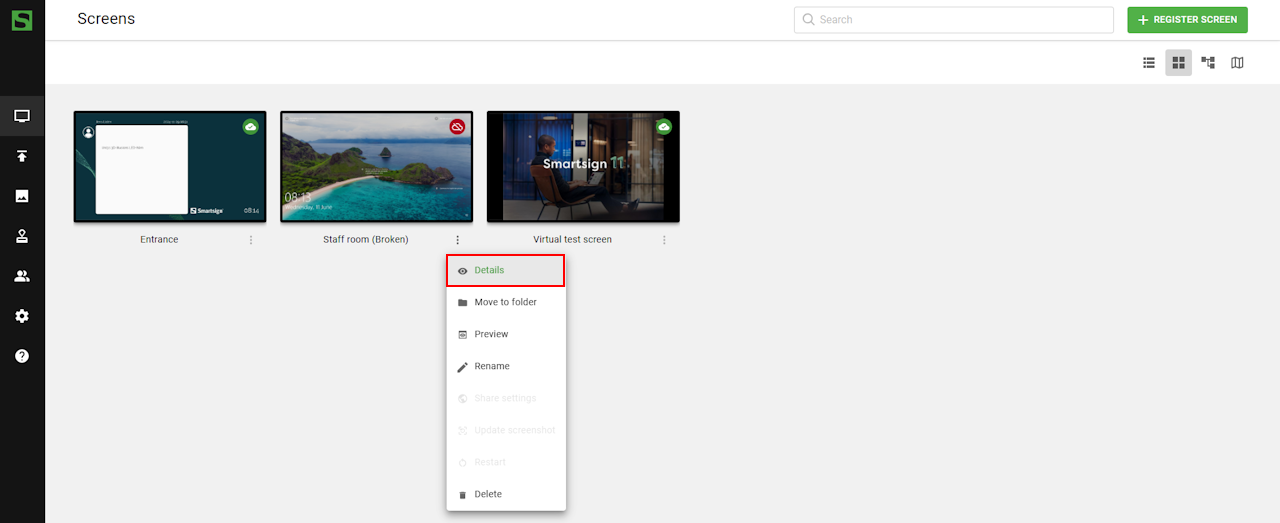Image resolution: width=1280 pixels, height=523 pixels.
Task: Switch to grid thumbnail view
Action: [x=1178, y=63]
